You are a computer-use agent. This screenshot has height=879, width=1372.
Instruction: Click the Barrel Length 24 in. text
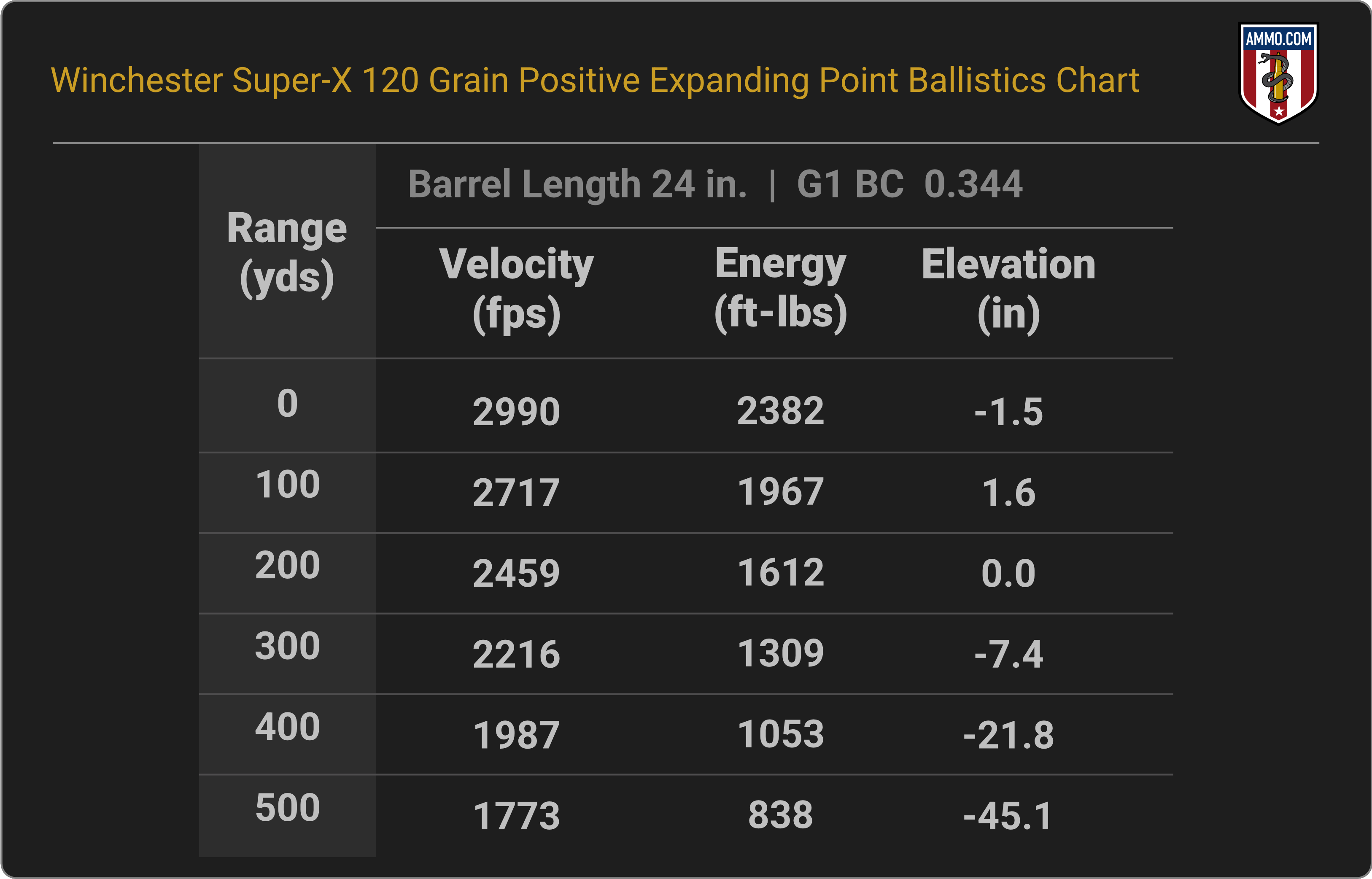(x=577, y=184)
